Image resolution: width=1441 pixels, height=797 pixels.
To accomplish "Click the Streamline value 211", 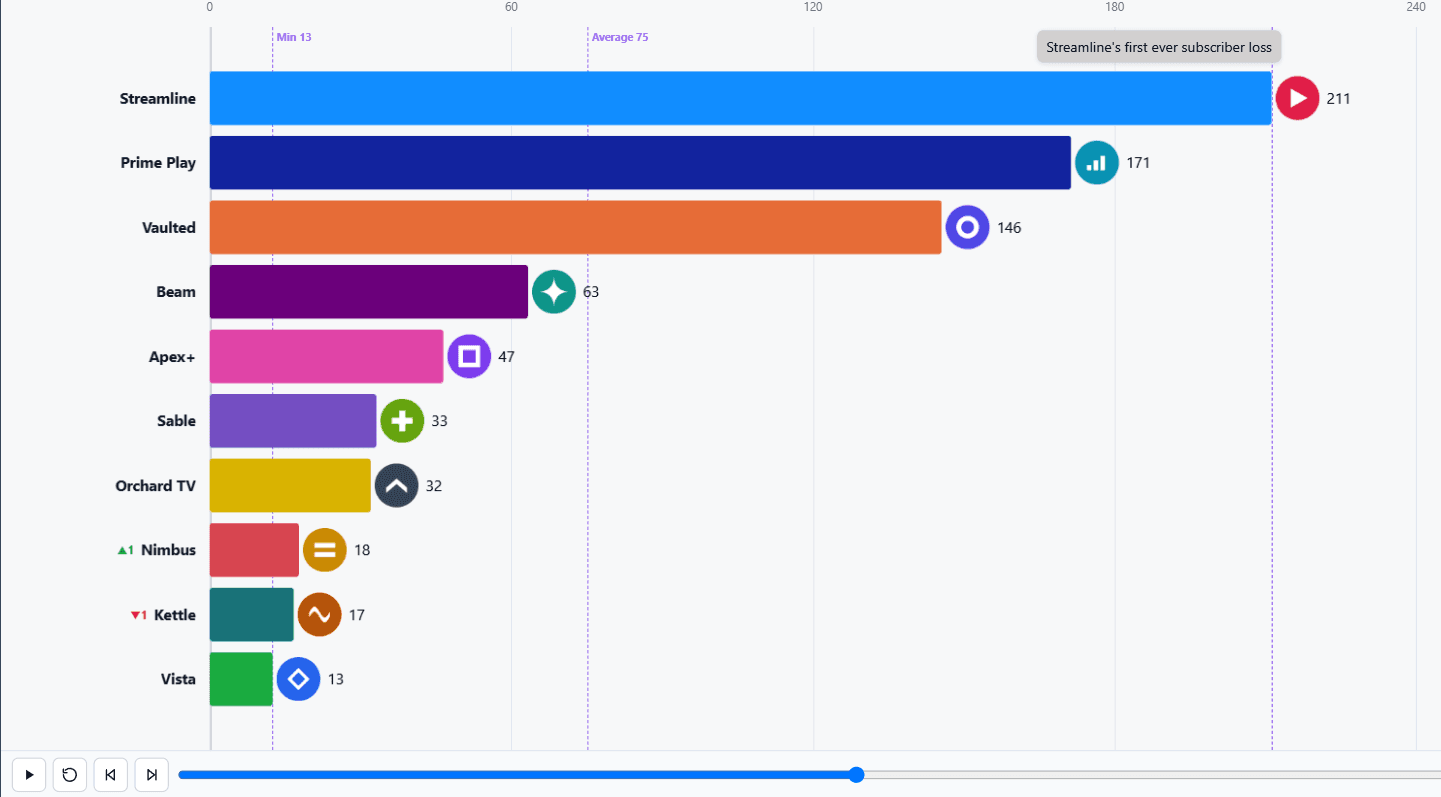I will [x=1338, y=98].
